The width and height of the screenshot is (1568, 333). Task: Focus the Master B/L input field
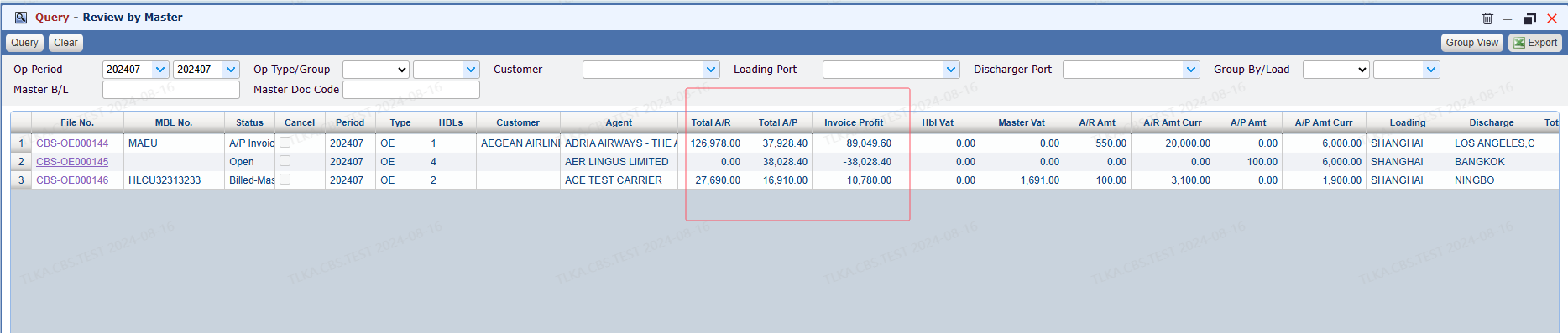click(171, 90)
